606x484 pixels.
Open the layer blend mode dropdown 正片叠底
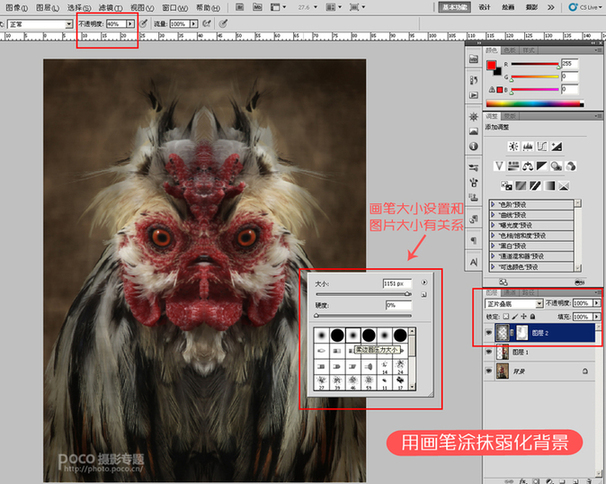514,302
